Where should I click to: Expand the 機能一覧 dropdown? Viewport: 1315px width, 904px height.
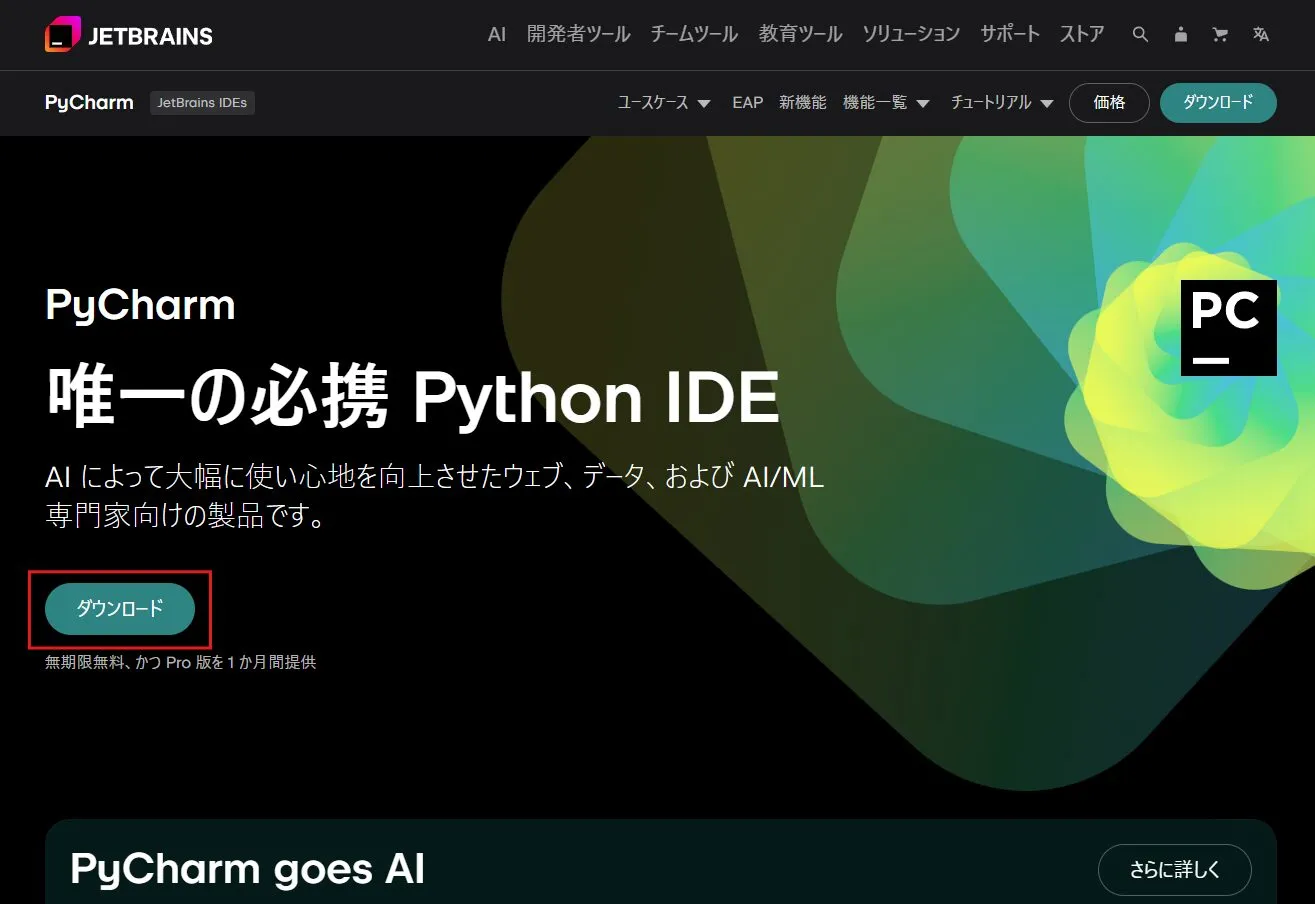tap(887, 102)
